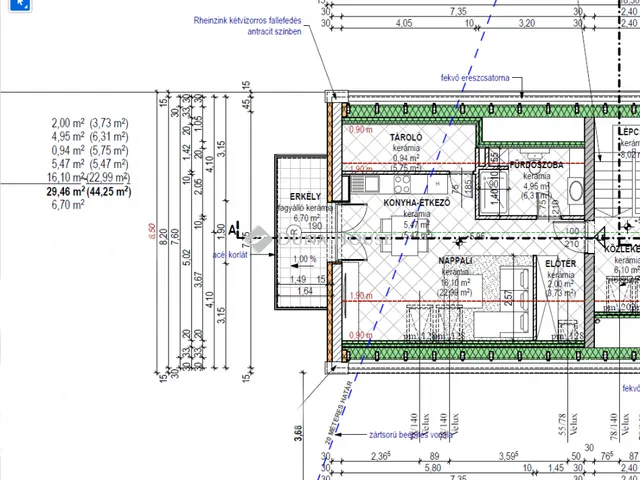The image size is (640, 480).
Task: Click the bathtub symbol in the Fürdőszoba
Action: [492, 188]
